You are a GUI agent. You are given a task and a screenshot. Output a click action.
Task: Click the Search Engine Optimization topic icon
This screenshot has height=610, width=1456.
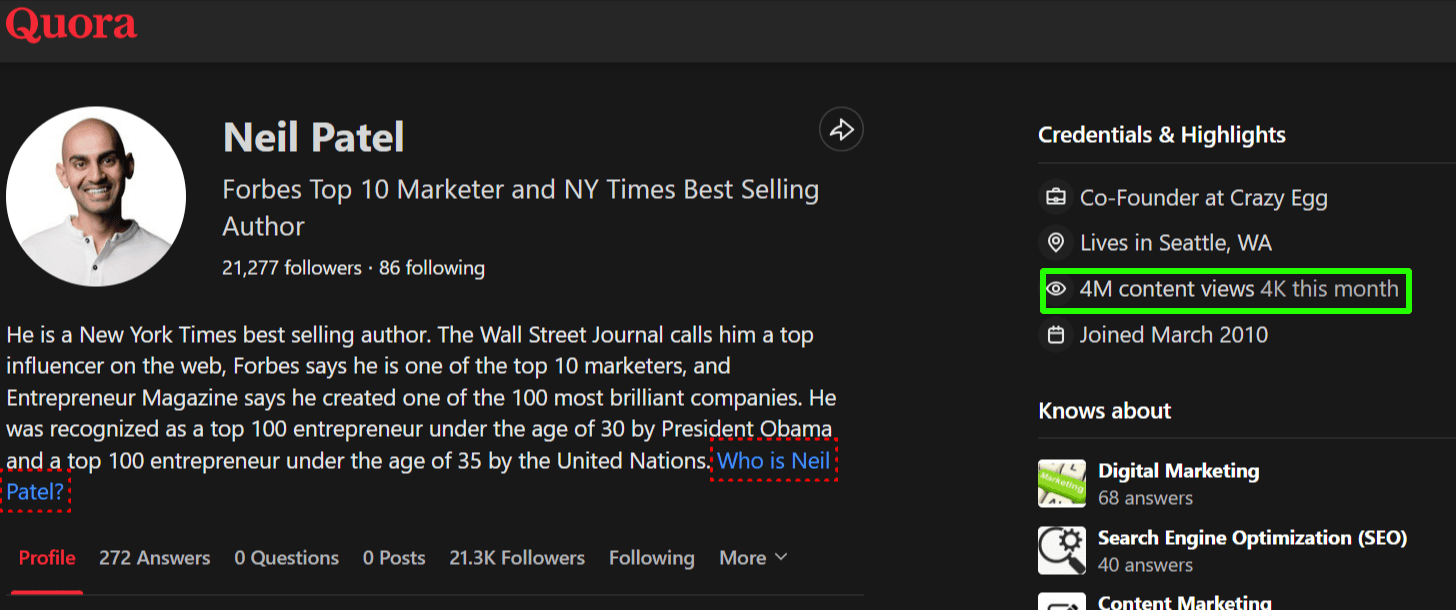tap(1061, 550)
